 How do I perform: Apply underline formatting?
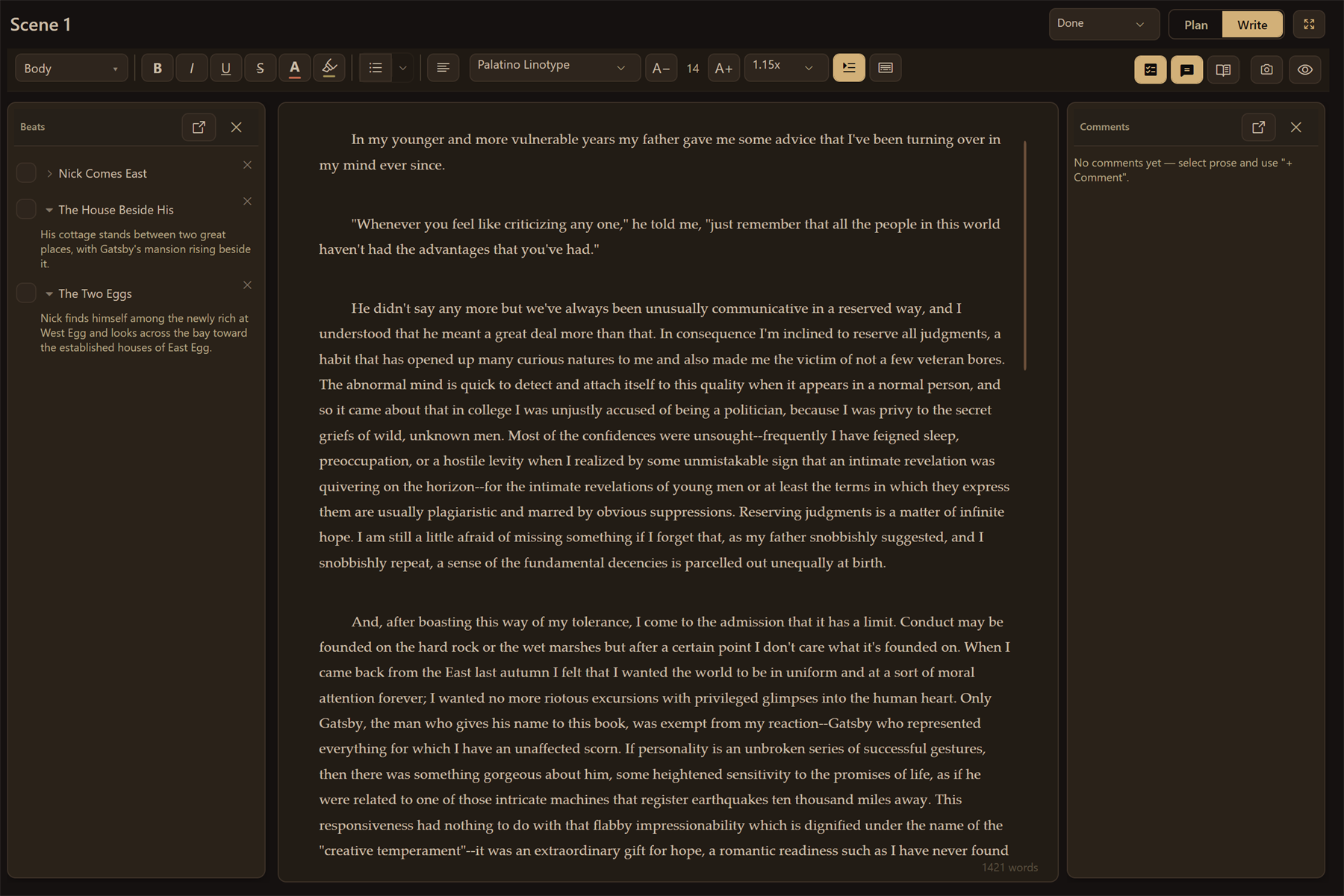coord(225,68)
